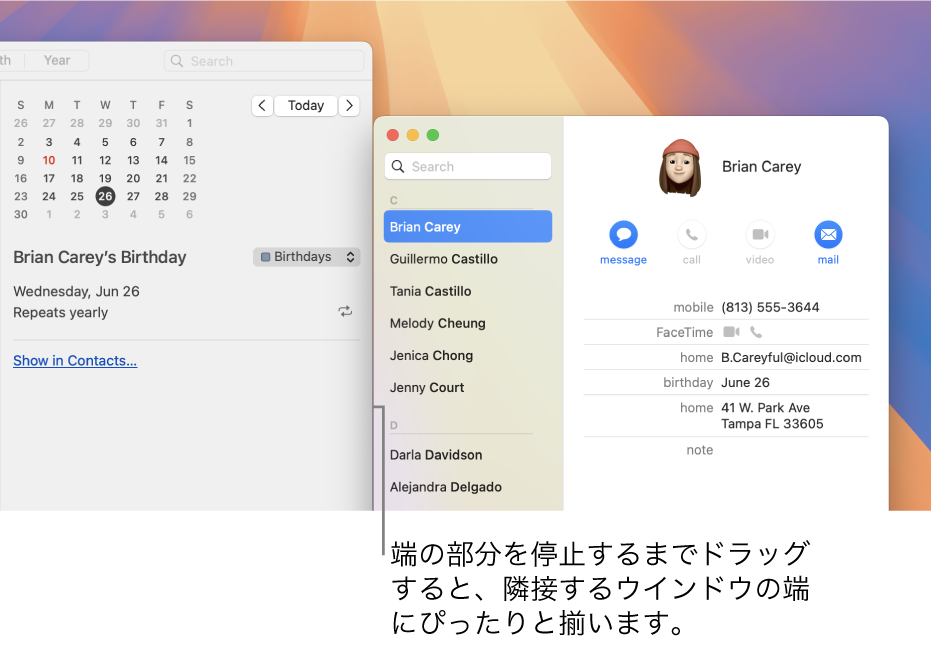Go to previous month in Calendar
931x646 pixels.
[262, 106]
